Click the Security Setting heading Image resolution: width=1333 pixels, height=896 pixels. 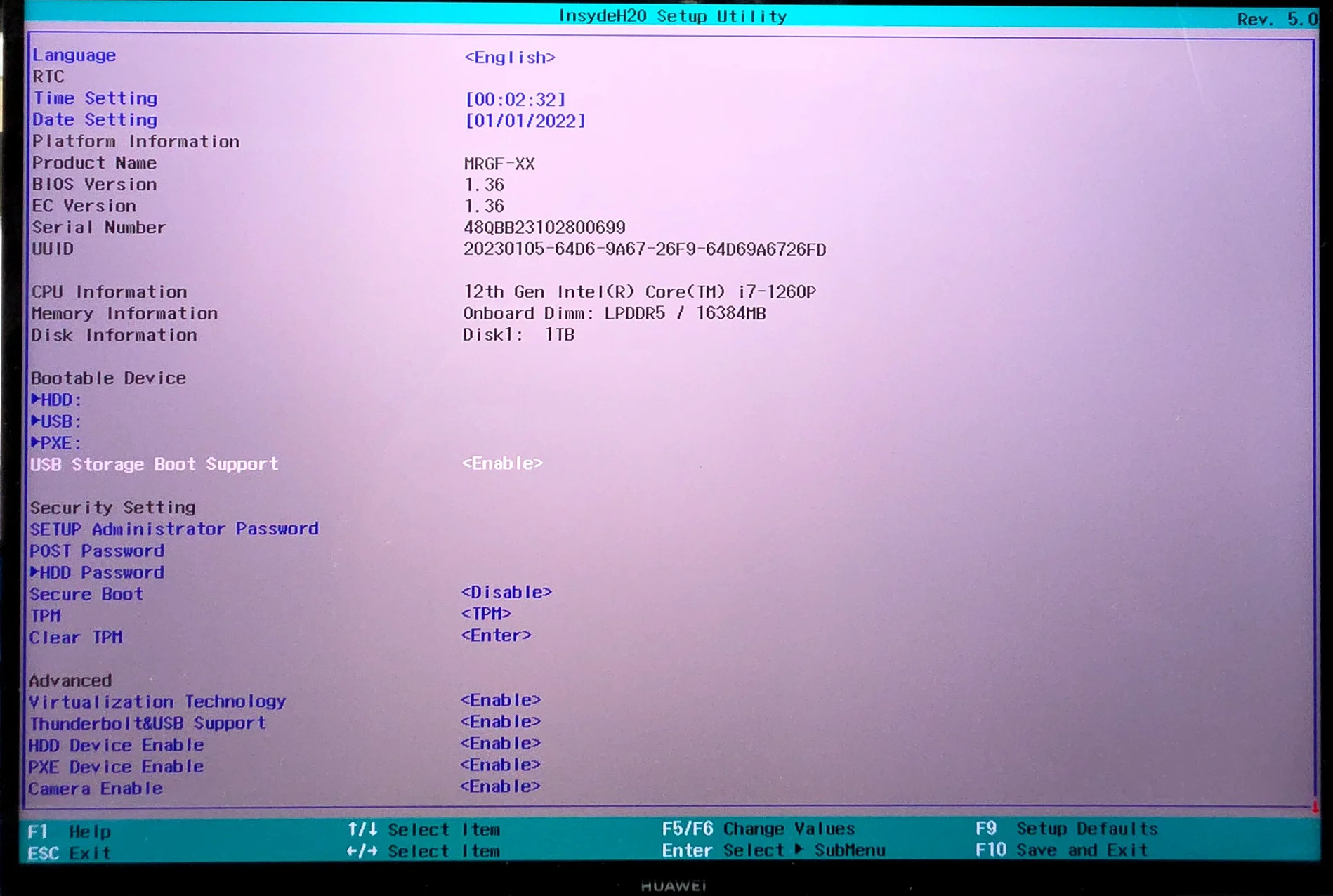coord(113,507)
